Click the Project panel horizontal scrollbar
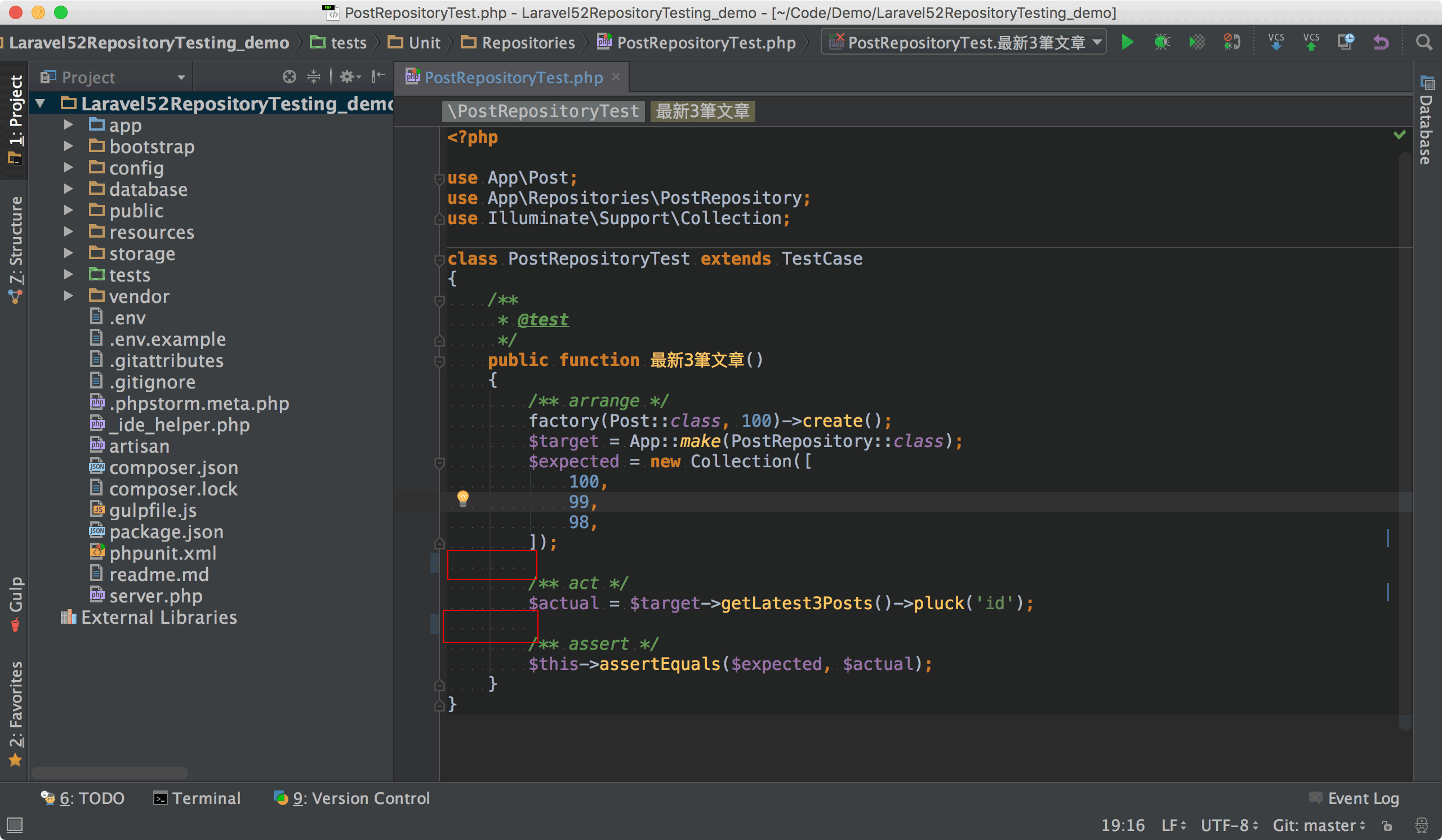 (x=109, y=772)
